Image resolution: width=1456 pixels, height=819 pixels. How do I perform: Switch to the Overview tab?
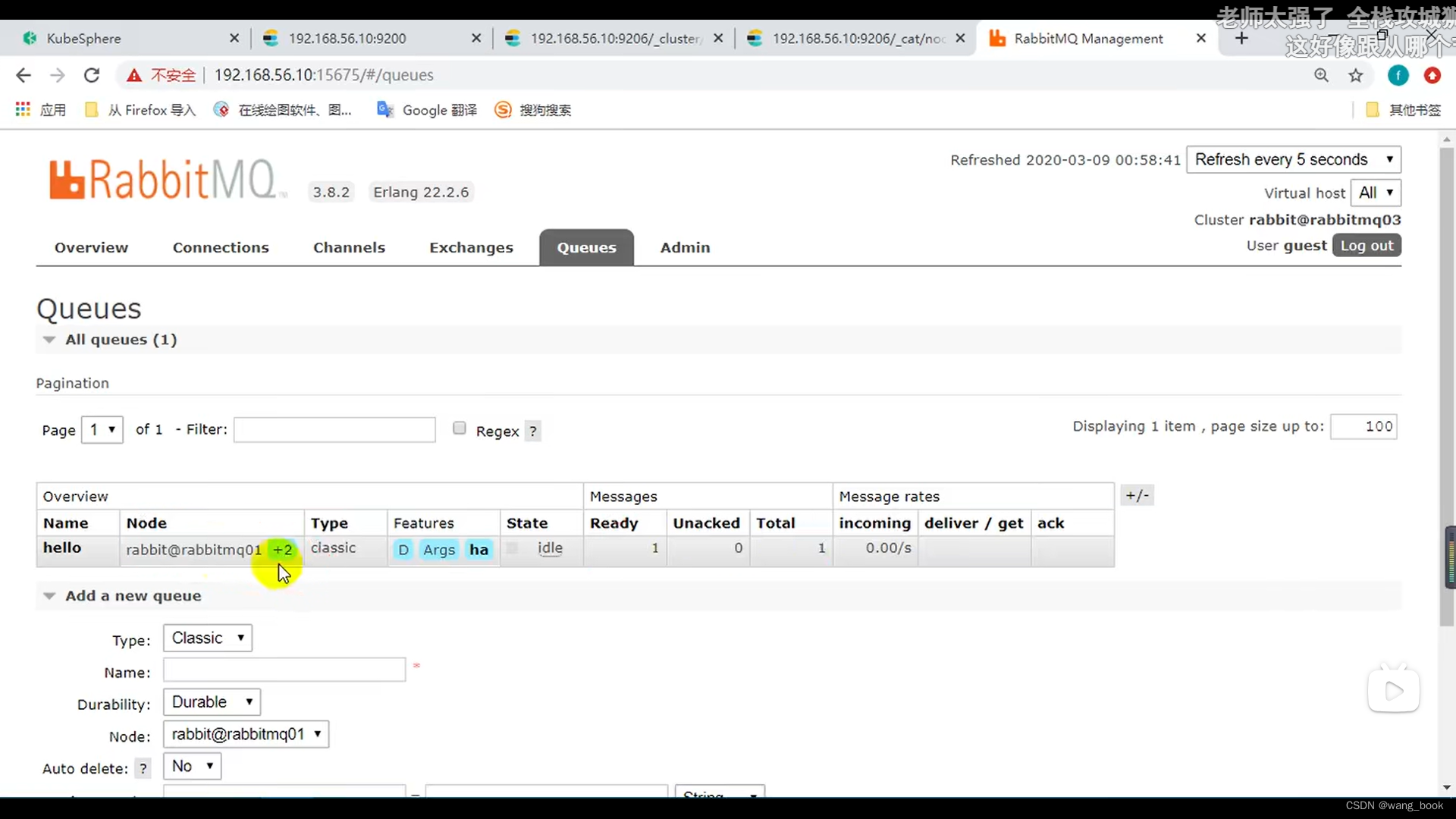point(91,248)
